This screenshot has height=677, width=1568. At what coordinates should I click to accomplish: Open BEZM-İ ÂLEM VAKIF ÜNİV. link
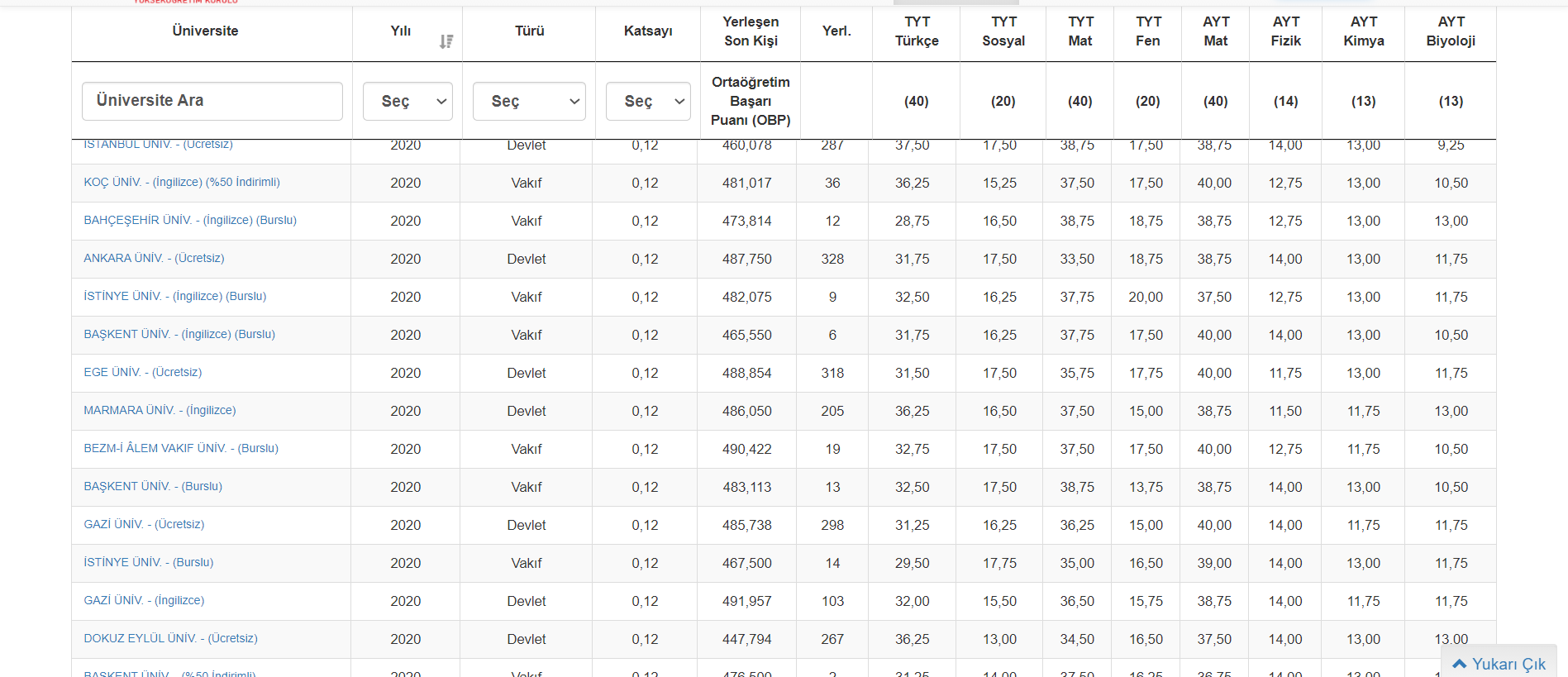coord(181,448)
